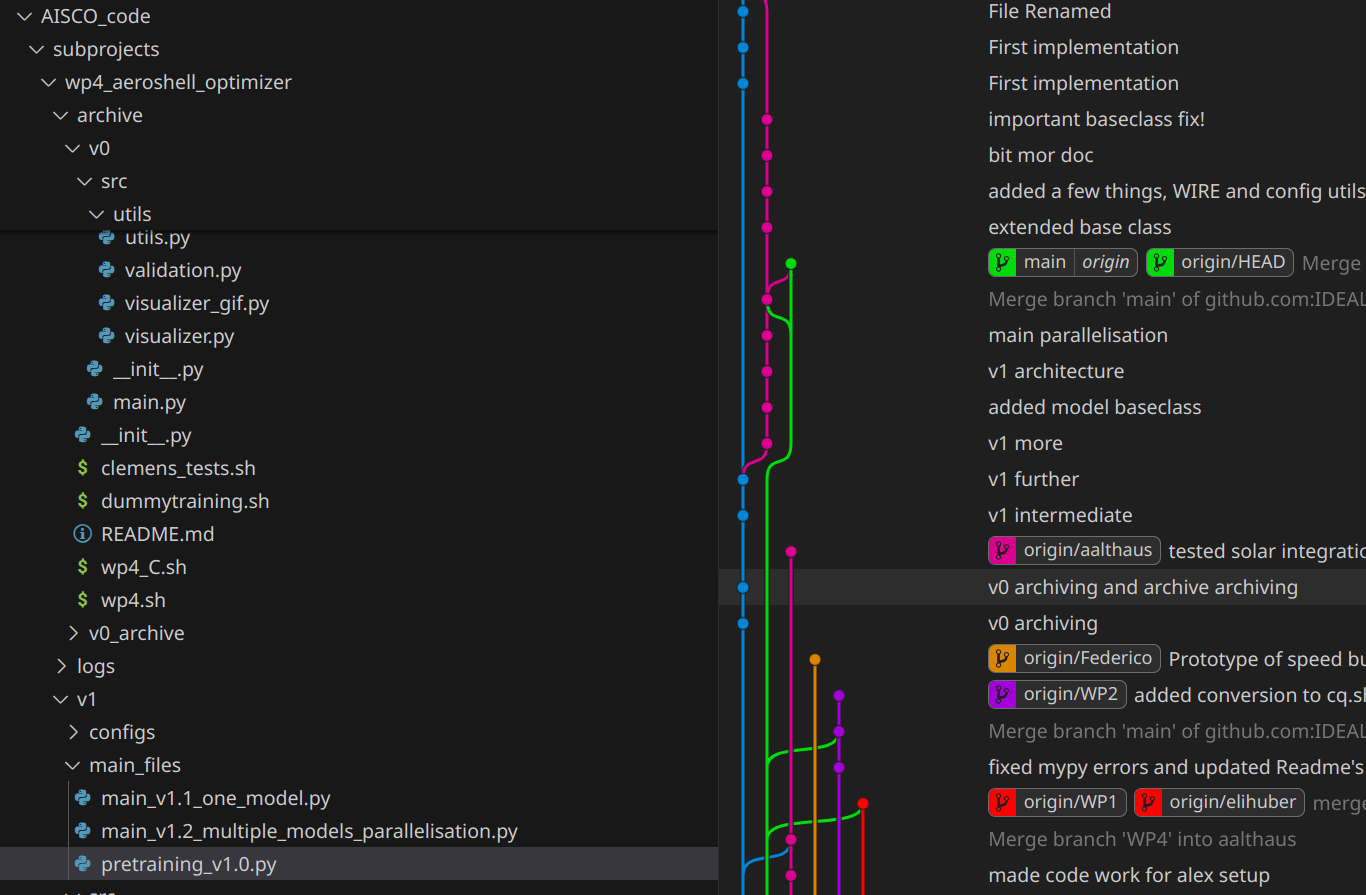Select the 'bit mor doc' commit

[x=1041, y=155]
